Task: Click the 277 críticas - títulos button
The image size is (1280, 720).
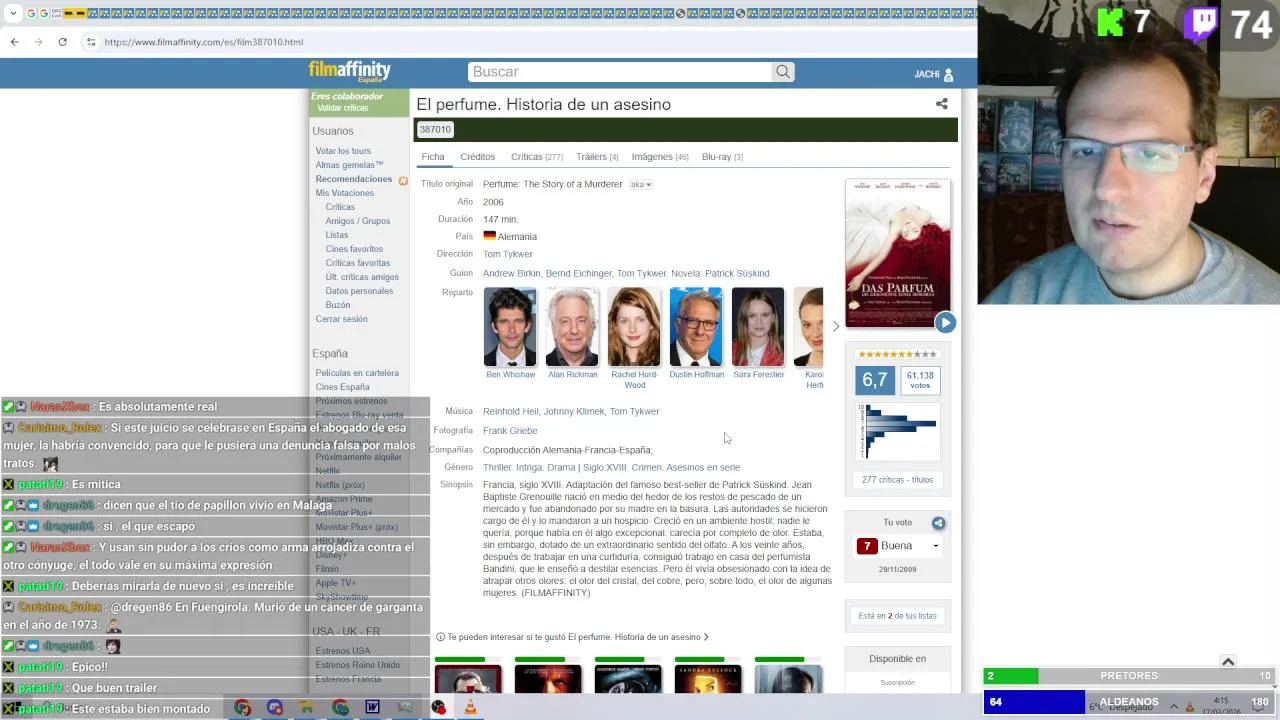Action: tap(897, 480)
